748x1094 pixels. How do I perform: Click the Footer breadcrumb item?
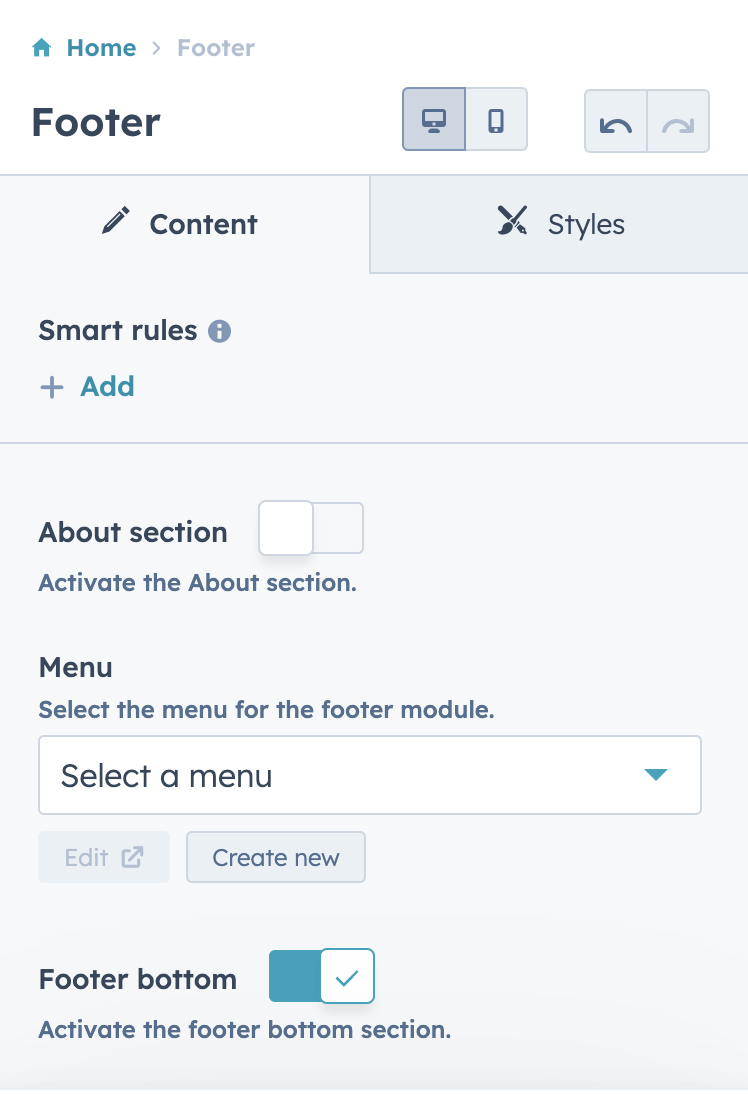click(216, 48)
